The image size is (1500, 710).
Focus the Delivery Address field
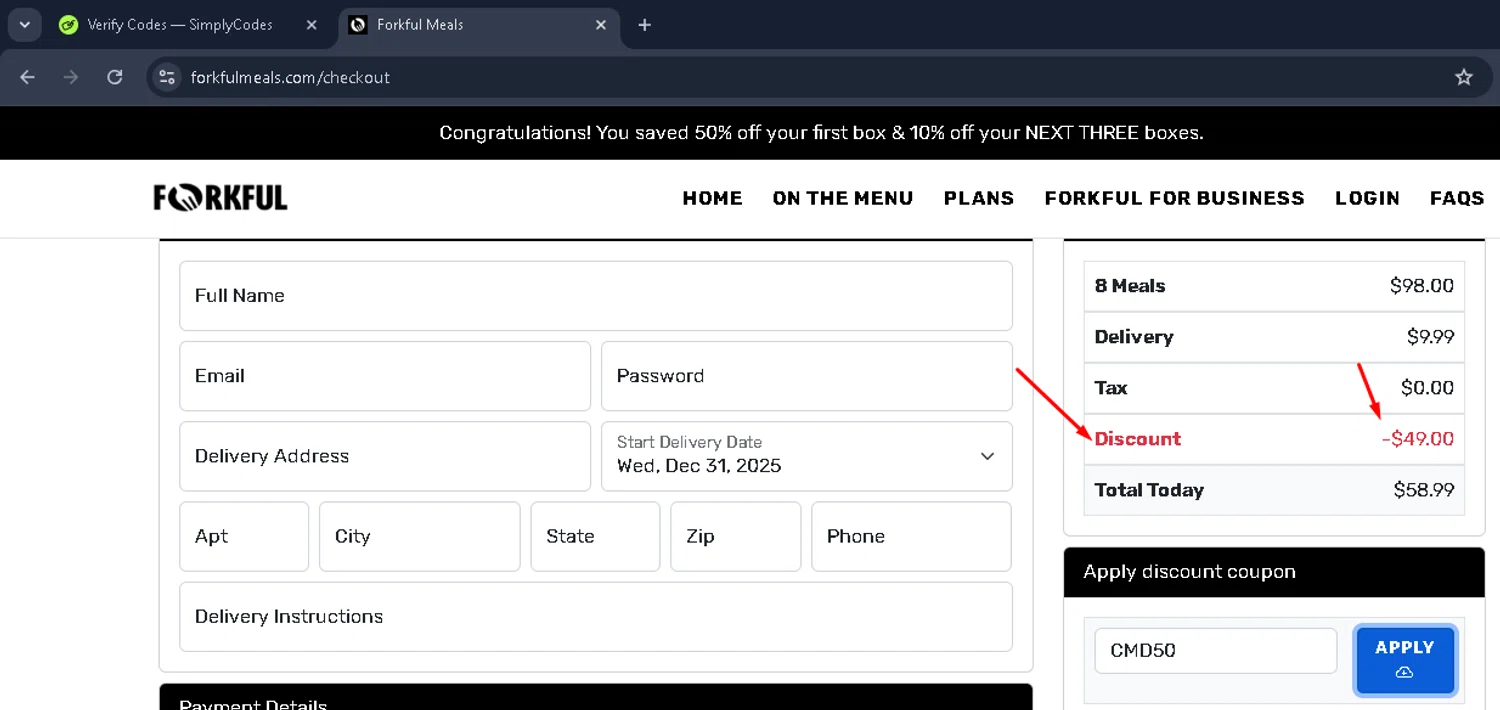[385, 456]
